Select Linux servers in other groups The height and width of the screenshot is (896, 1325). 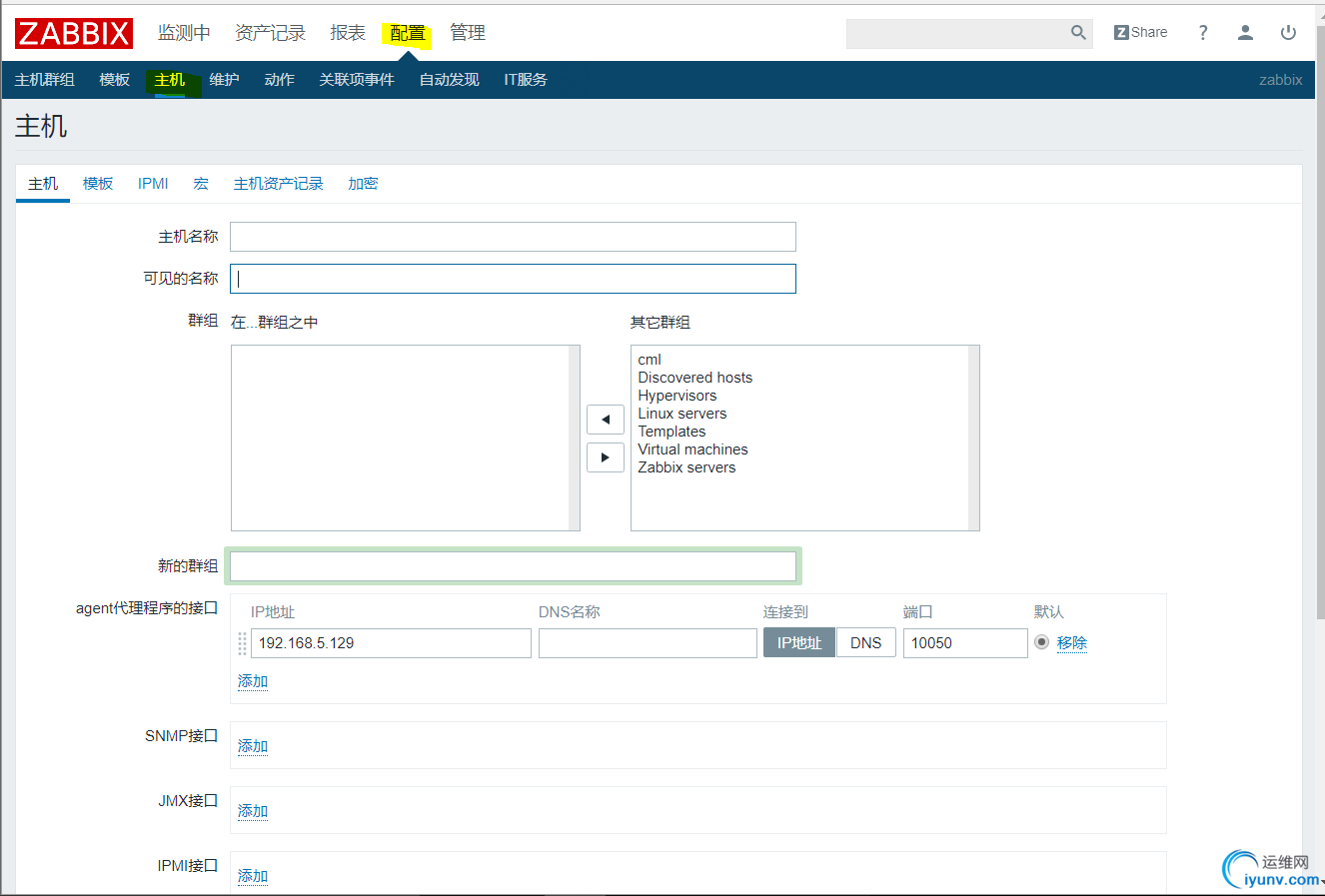point(682,414)
